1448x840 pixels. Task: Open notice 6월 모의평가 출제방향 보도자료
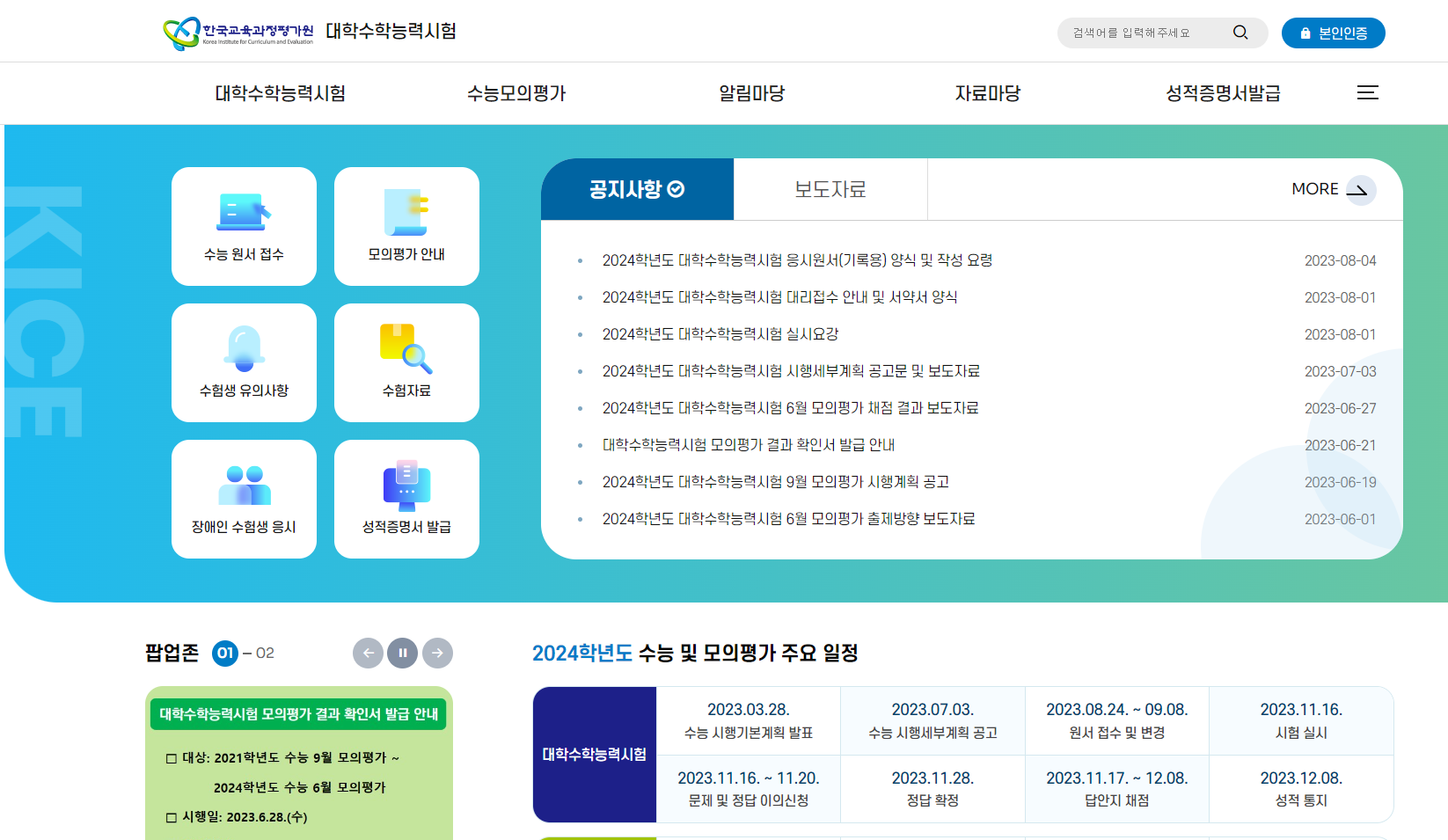(x=788, y=519)
